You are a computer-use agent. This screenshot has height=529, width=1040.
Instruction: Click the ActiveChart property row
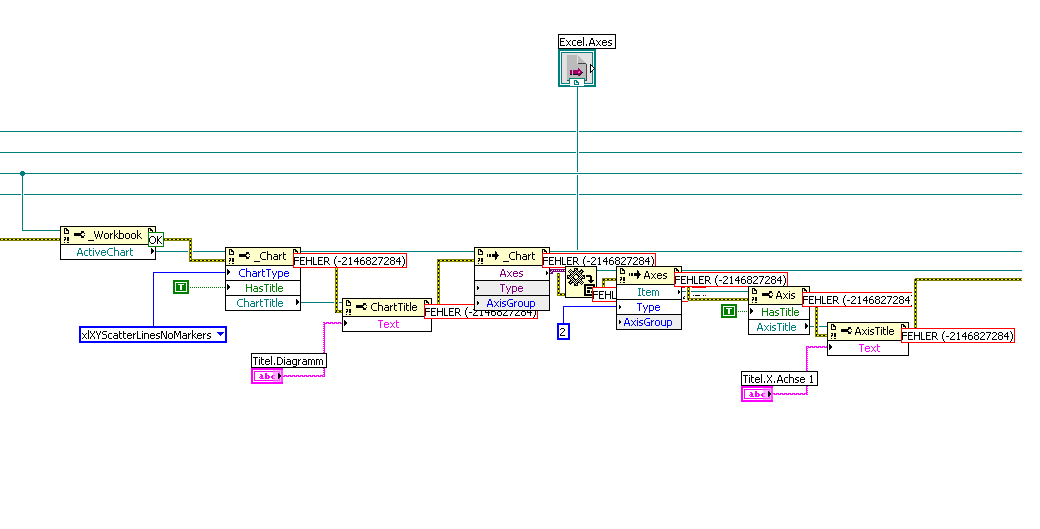coord(108,252)
